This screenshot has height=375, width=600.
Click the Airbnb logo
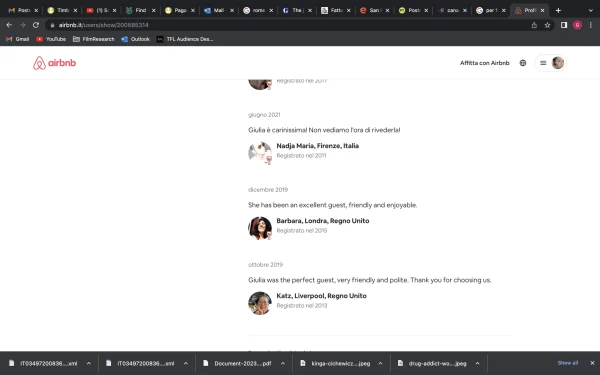click(54, 63)
